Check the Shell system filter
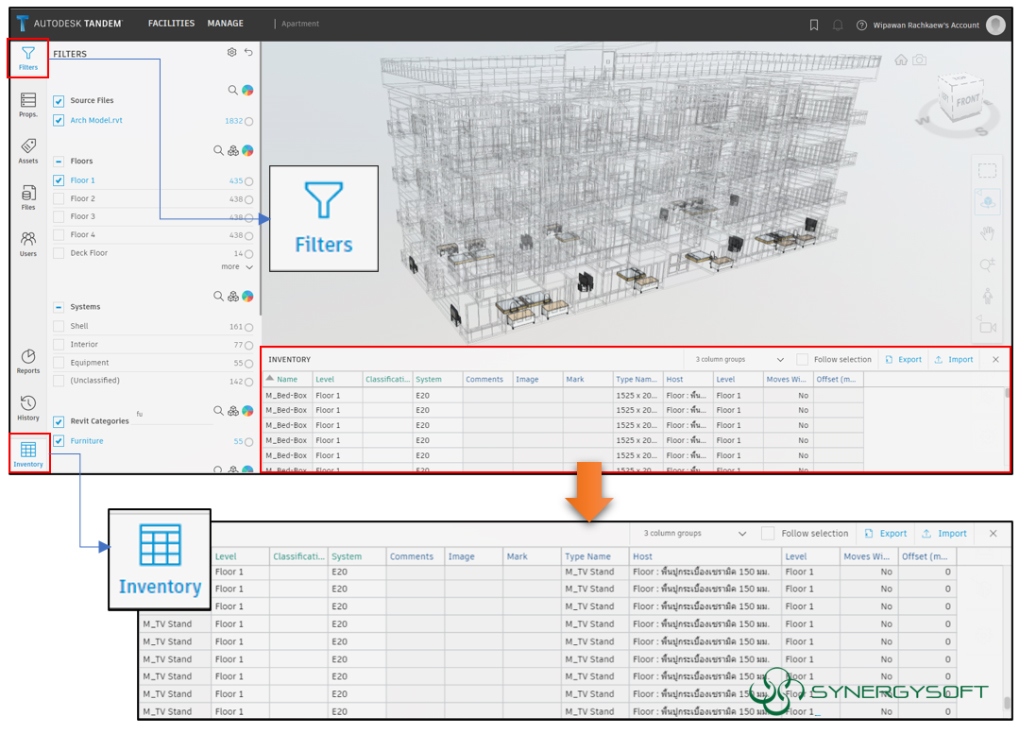Screen dimensions: 1024x729 tap(57, 325)
